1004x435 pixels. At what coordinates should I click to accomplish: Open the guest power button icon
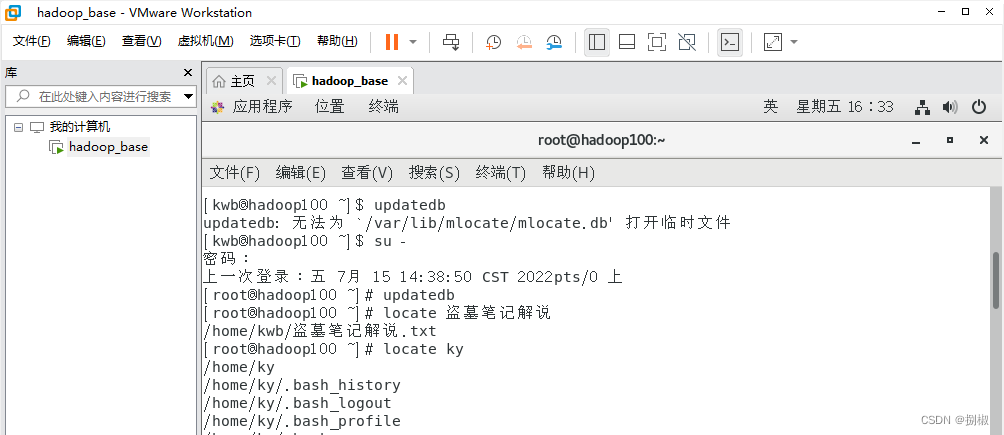pos(979,107)
